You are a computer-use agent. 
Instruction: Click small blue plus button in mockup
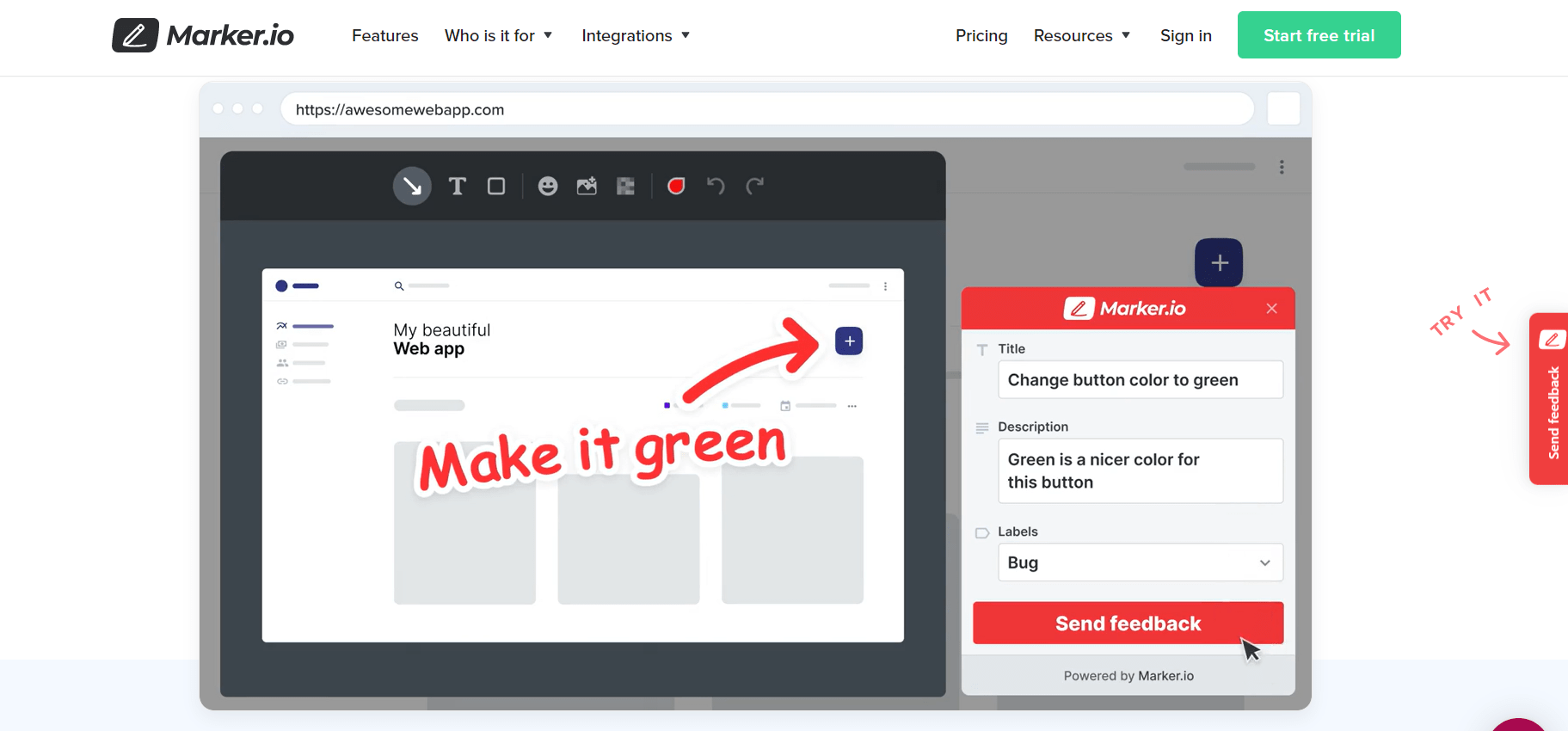pyautogui.click(x=849, y=341)
